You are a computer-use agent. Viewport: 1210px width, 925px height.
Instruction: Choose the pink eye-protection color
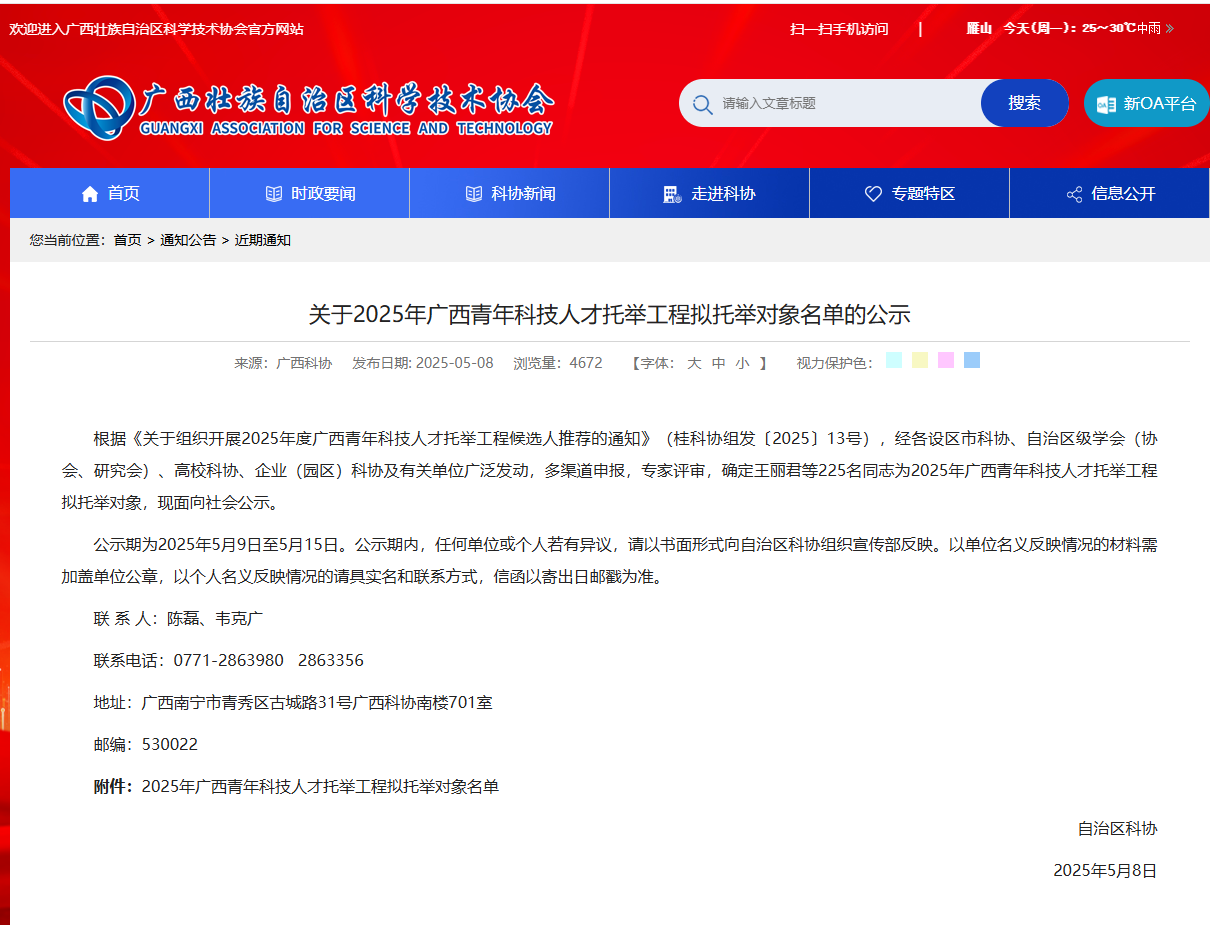point(946,360)
